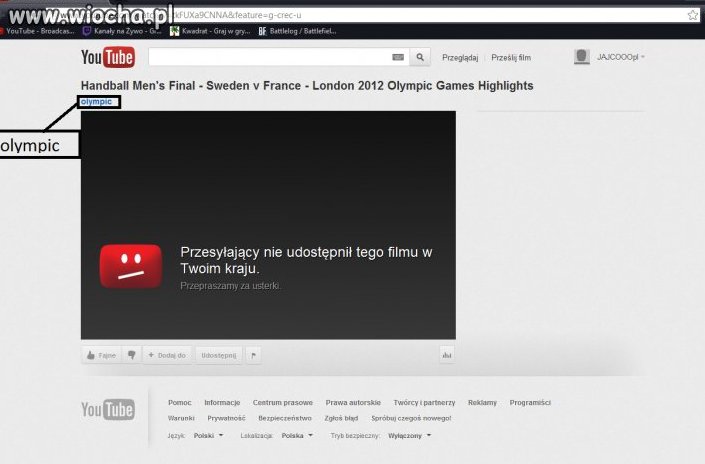Click the JAJCOOOpl user avatar

[x=582, y=57]
